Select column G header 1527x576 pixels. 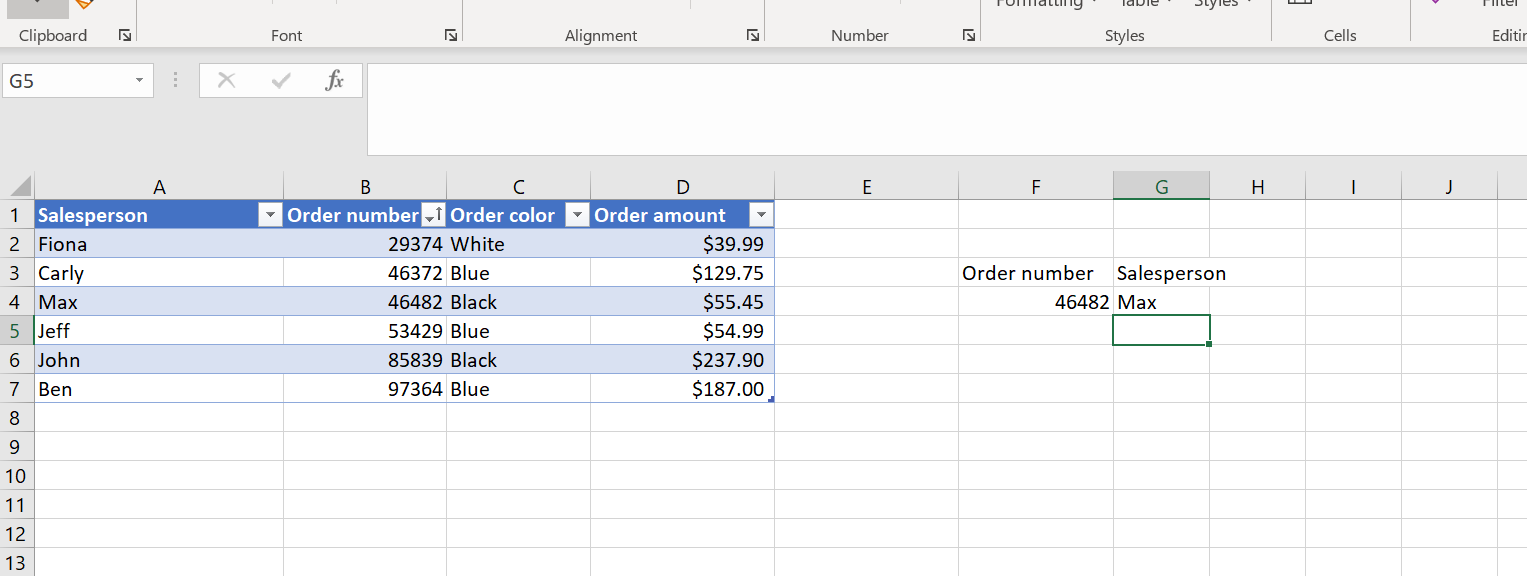[1161, 187]
